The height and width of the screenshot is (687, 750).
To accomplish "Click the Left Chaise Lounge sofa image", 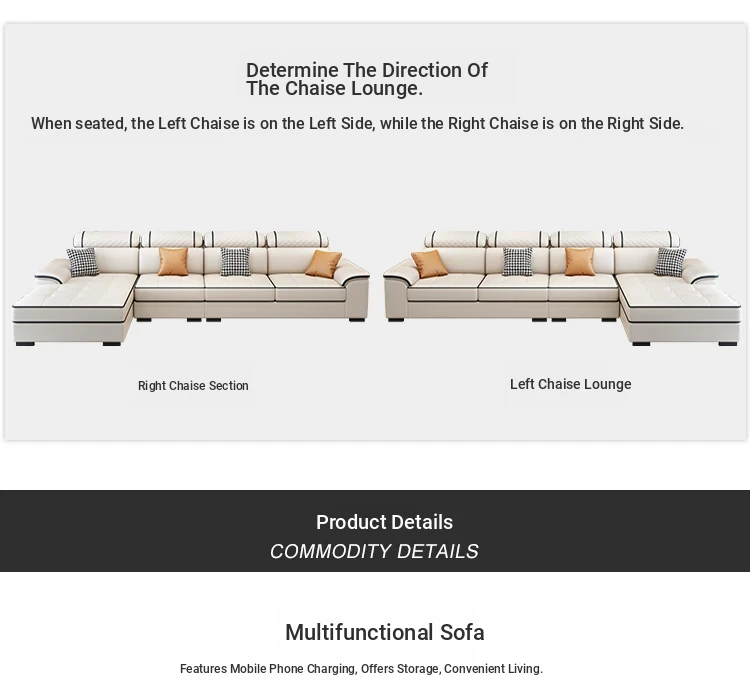I will click(562, 288).
